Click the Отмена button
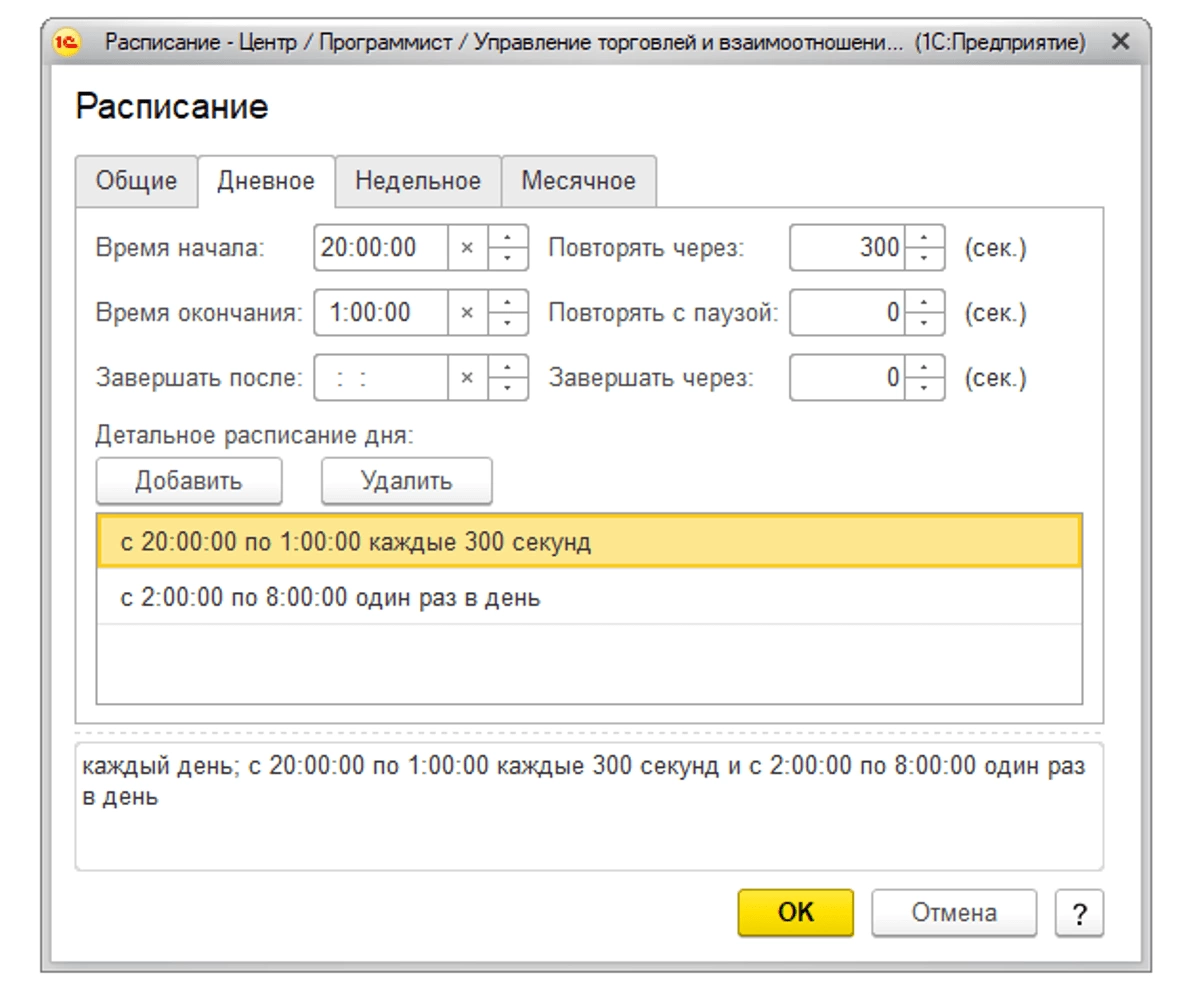The width and height of the screenshot is (1200, 990). click(954, 913)
